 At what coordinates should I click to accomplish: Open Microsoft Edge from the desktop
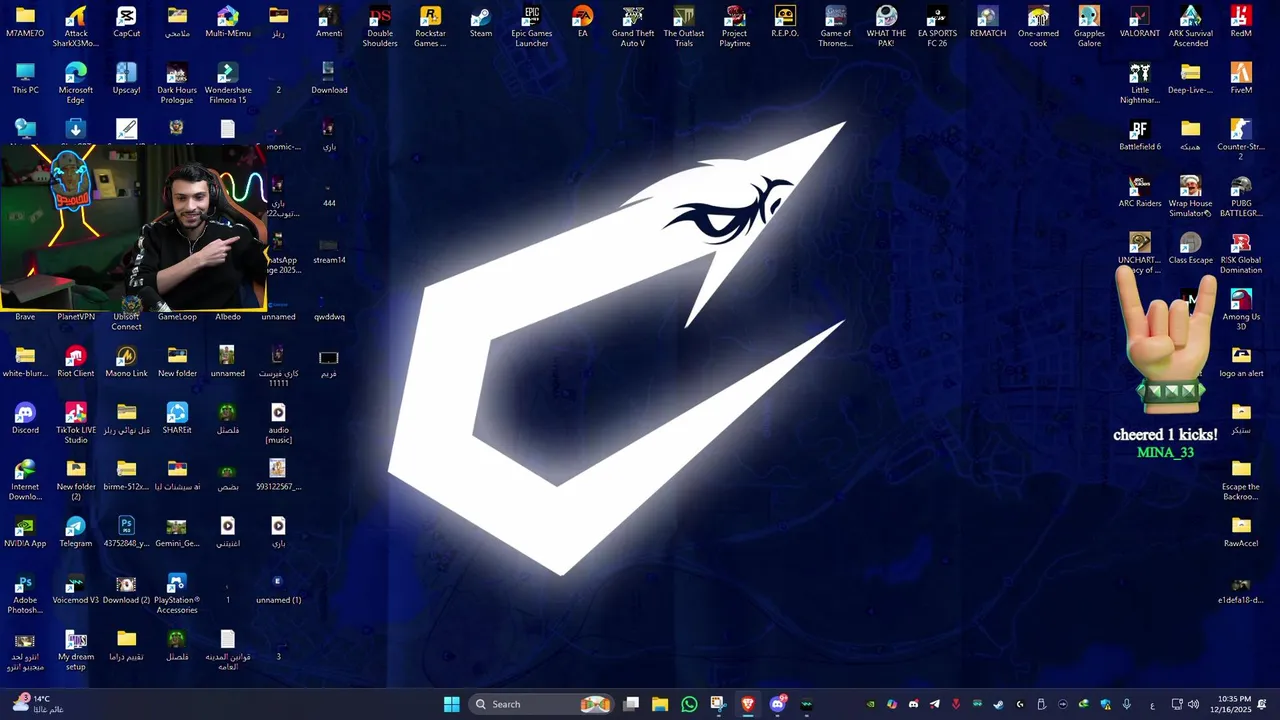point(76,84)
